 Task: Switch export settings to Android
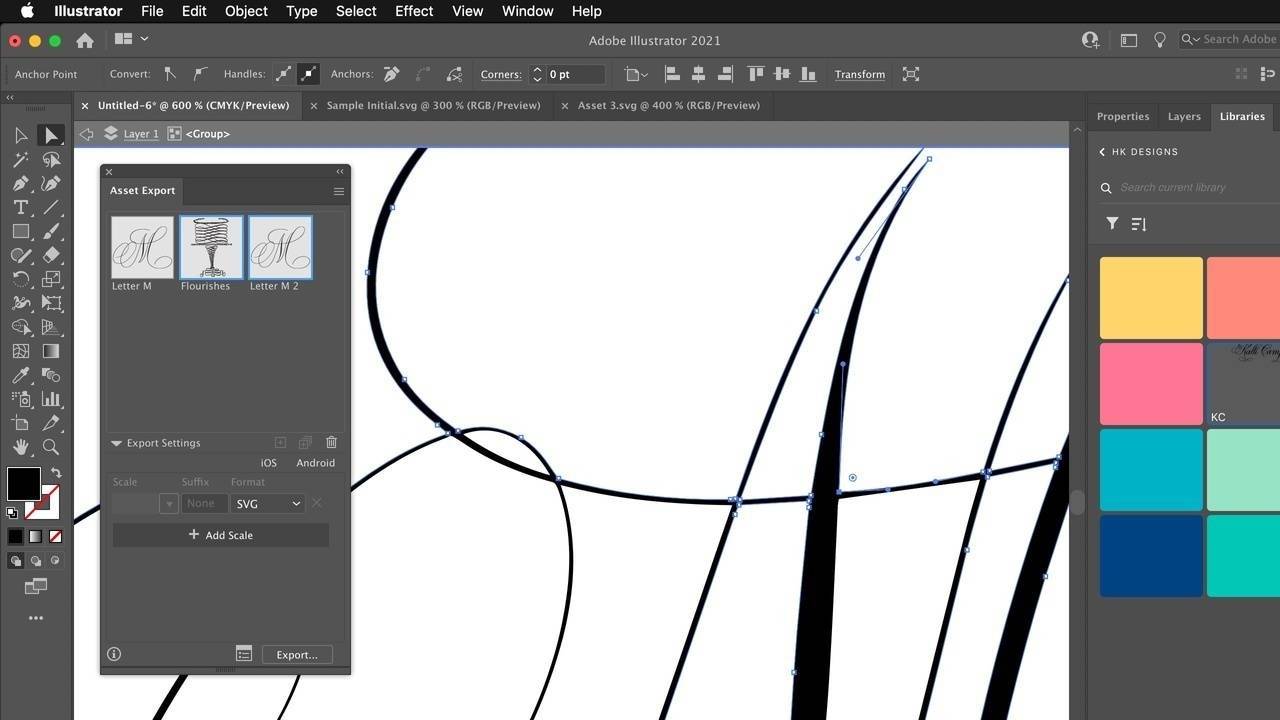tap(315, 462)
